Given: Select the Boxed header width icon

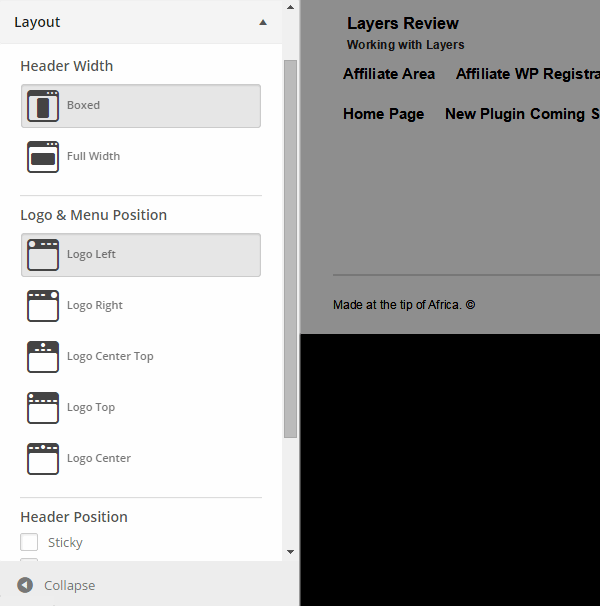Looking at the screenshot, I should [43, 106].
